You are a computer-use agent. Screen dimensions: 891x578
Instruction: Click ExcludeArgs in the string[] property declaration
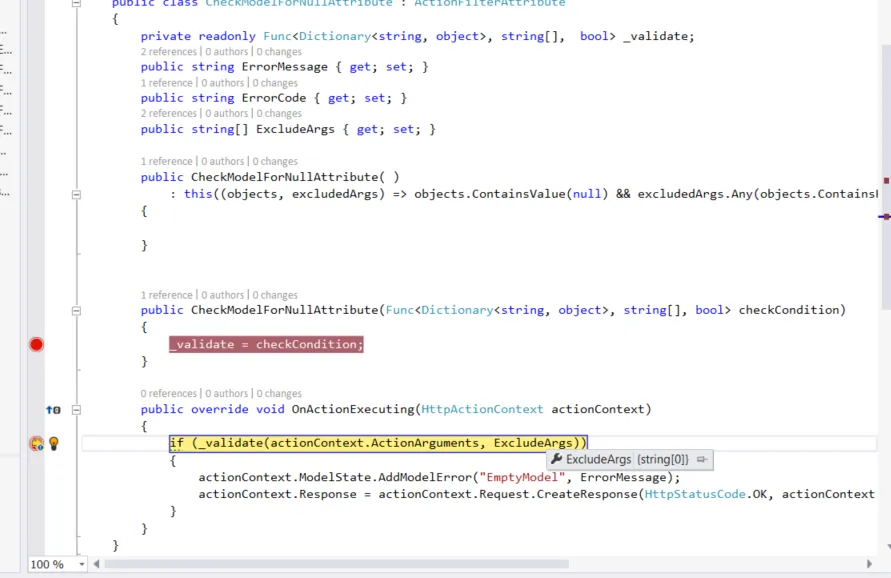pyautogui.click(x=295, y=129)
